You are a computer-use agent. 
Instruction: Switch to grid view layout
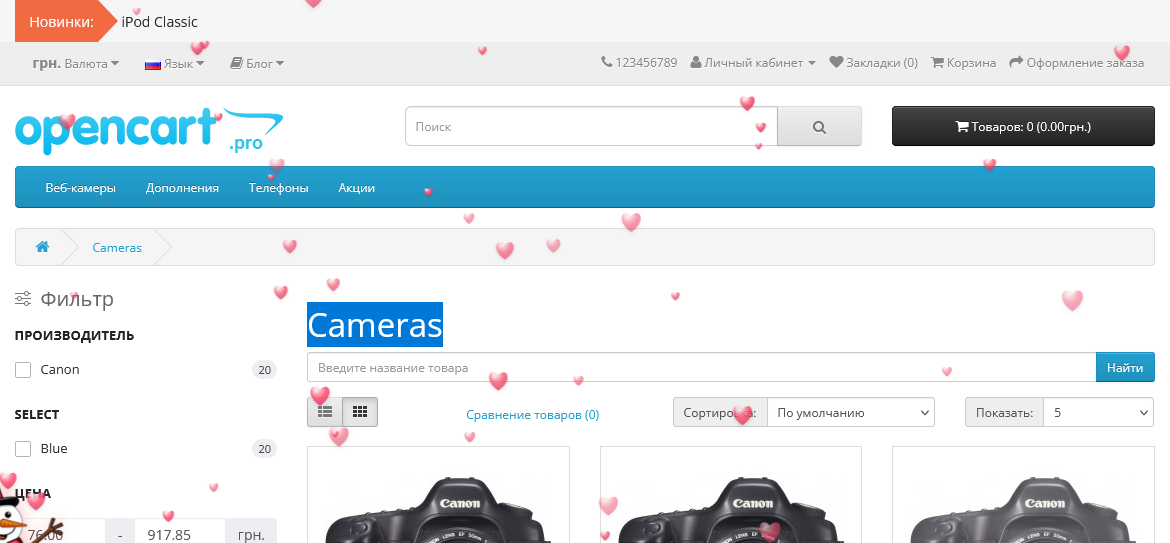click(360, 411)
